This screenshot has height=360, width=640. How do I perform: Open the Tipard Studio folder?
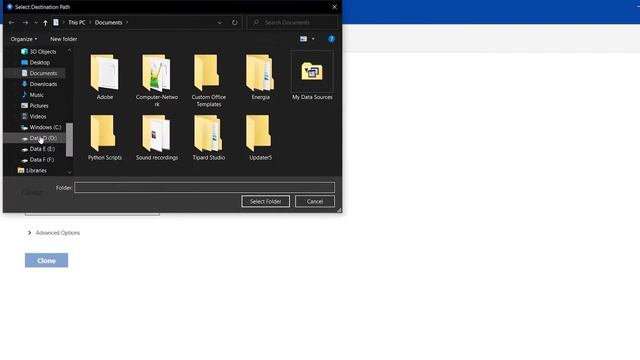(x=209, y=138)
